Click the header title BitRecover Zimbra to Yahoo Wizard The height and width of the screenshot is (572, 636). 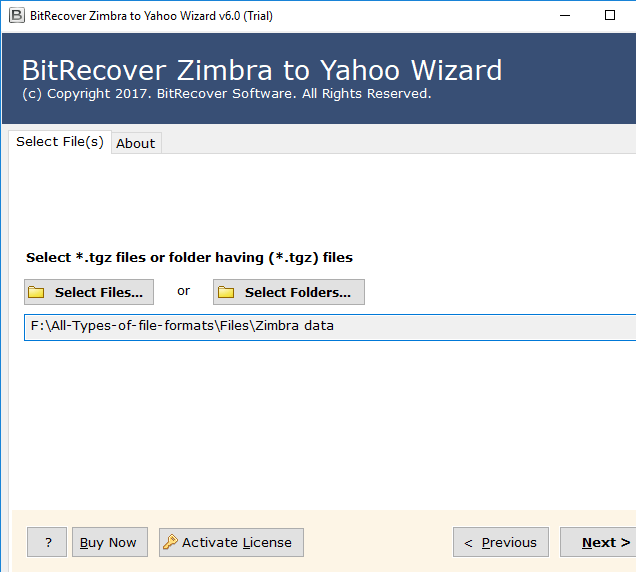(262, 71)
